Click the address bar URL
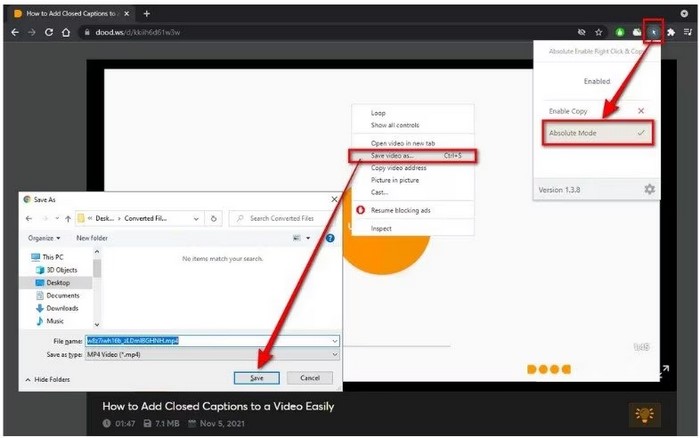The image size is (700, 438). (x=138, y=32)
